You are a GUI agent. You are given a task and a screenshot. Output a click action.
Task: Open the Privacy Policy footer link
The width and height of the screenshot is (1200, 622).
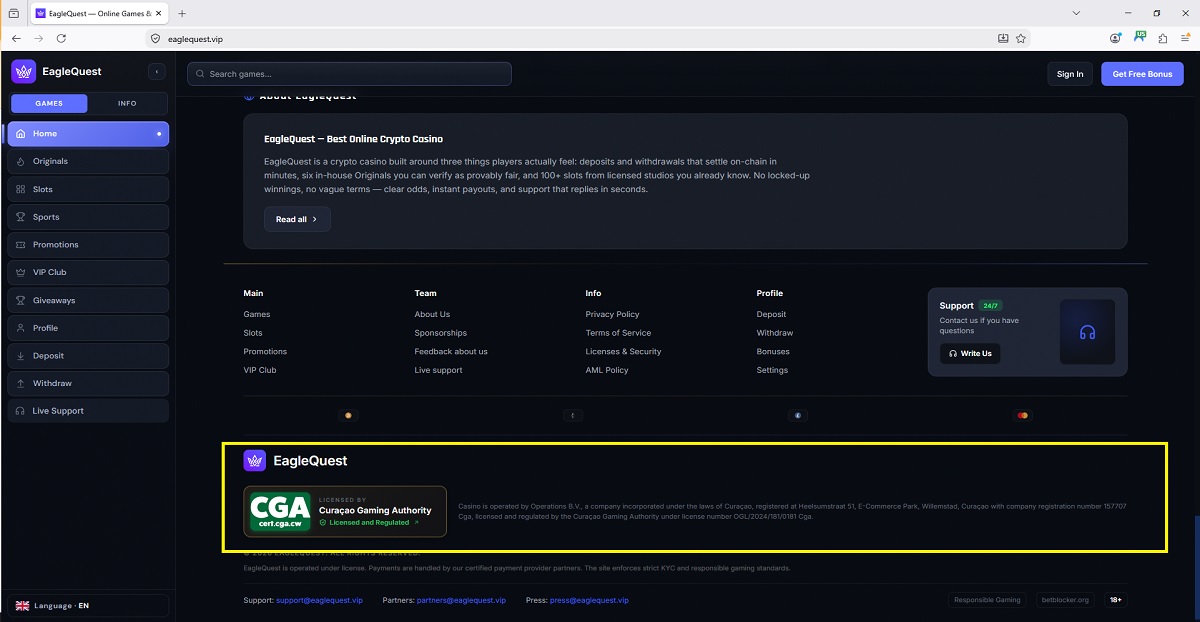[612, 314]
